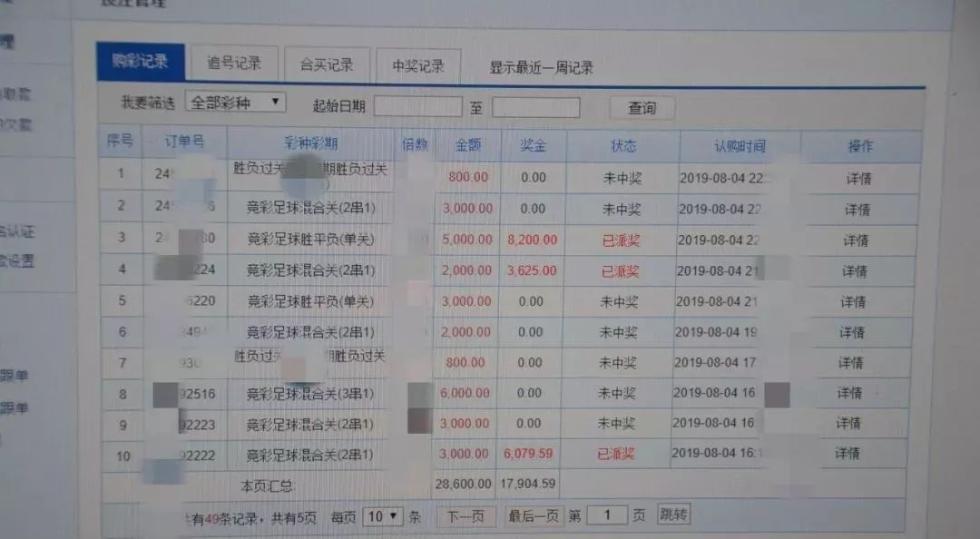Focus the end date input field
This screenshot has height=539, width=980.
(536, 108)
